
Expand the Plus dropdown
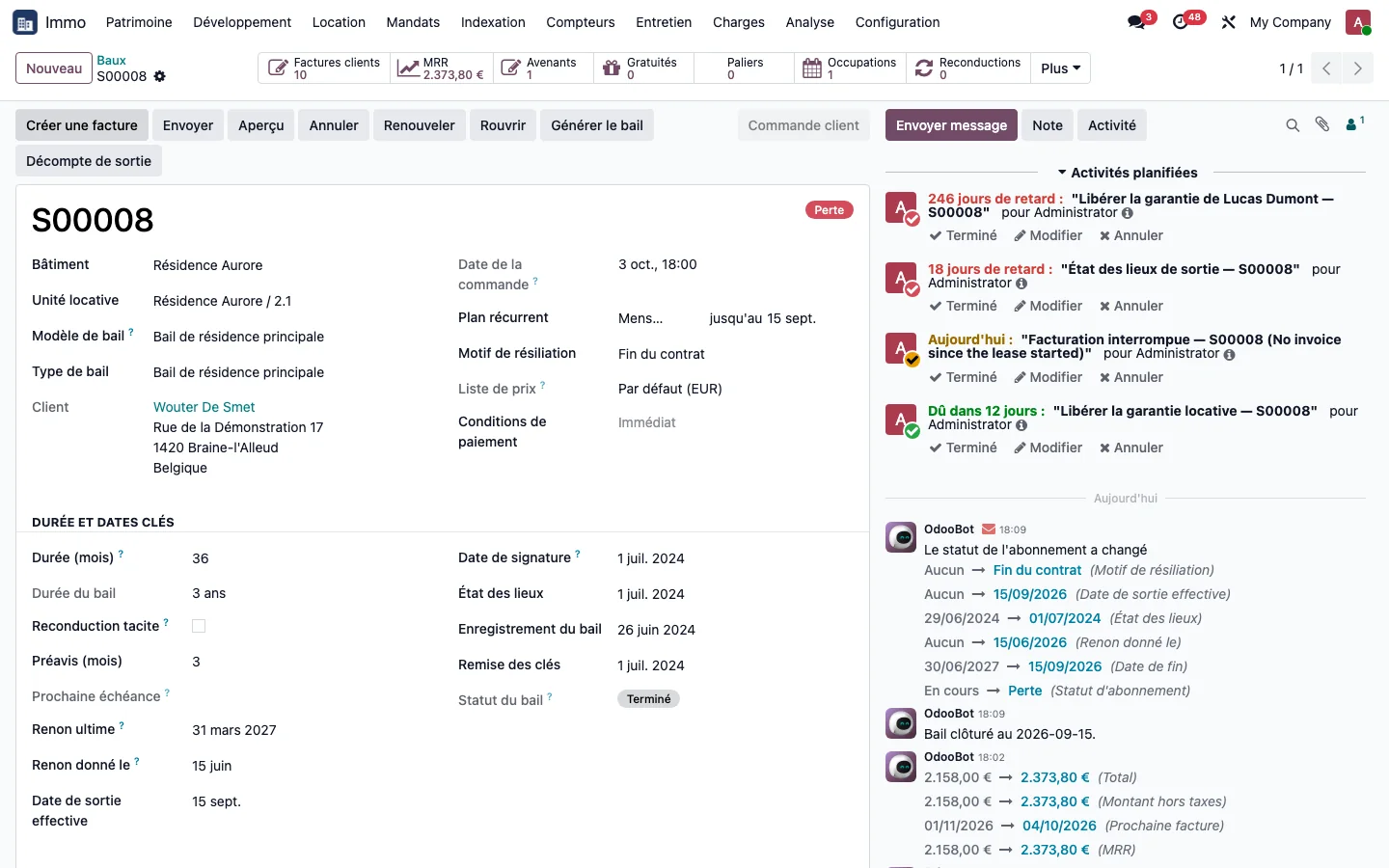pos(1060,68)
